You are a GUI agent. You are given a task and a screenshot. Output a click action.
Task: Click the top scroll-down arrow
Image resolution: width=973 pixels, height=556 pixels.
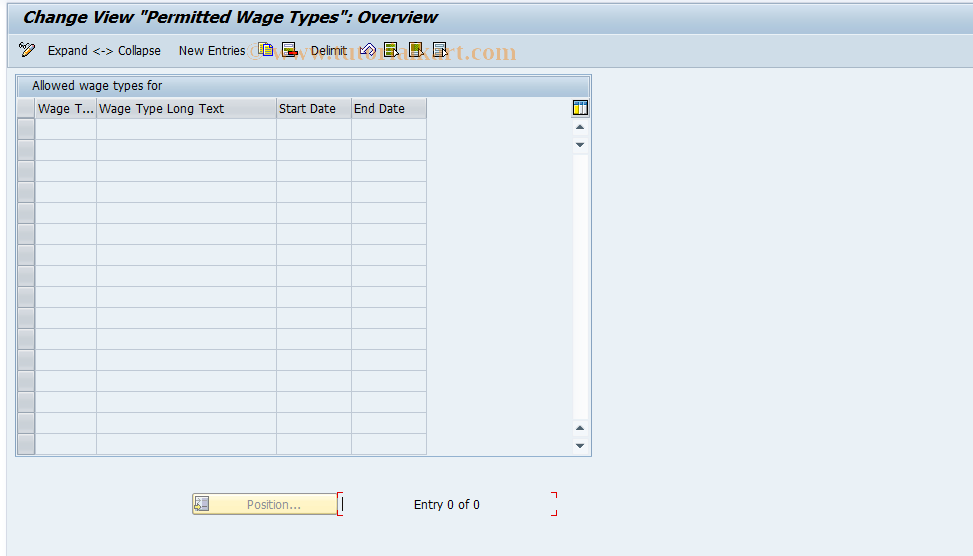(x=580, y=145)
